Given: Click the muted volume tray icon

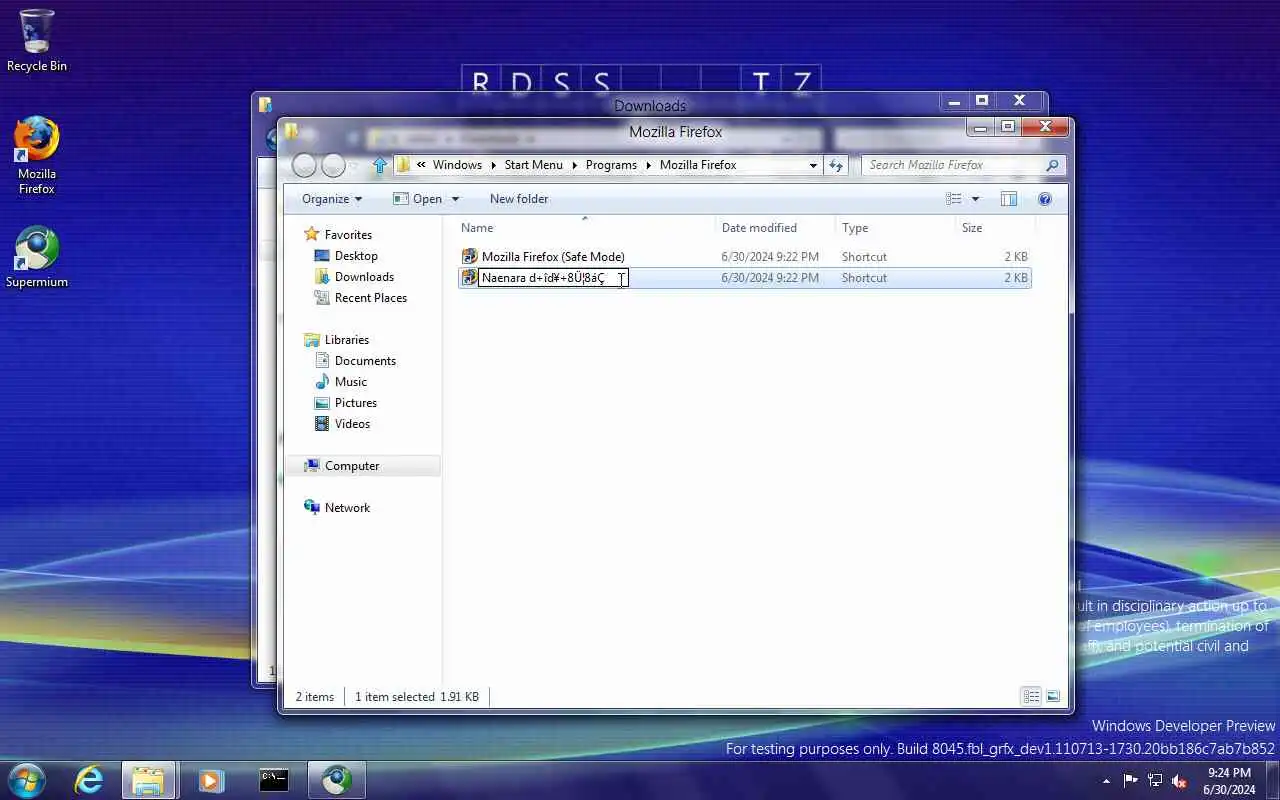Looking at the screenshot, I should [1179, 781].
